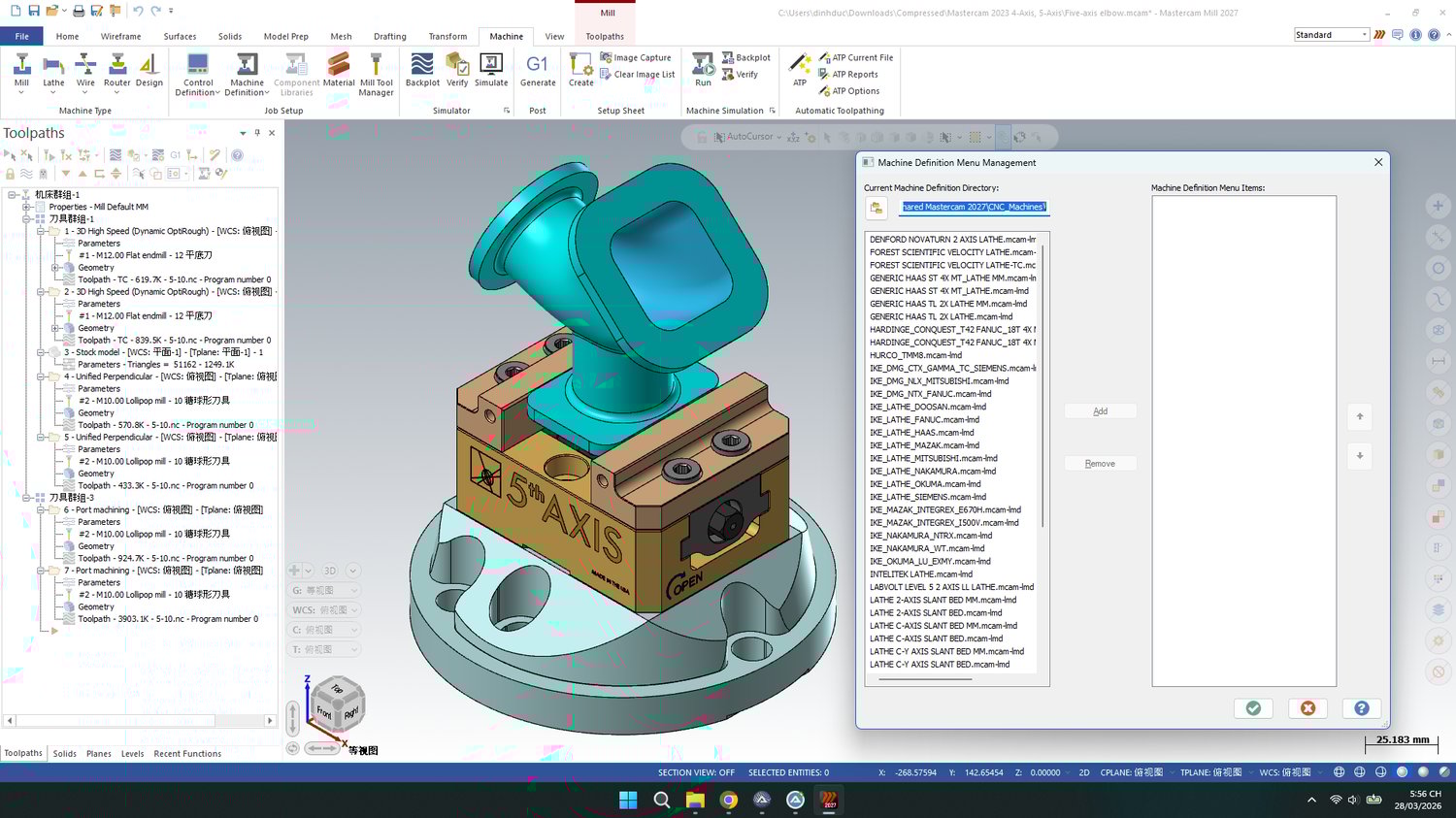This screenshot has width=1456, height=818.
Task: Click the Current Machine Definition Directory field
Action: [x=974, y=208]
